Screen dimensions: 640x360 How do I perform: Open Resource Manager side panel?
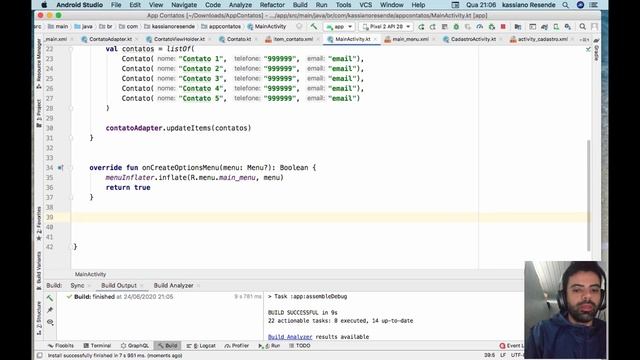point(39,64)
